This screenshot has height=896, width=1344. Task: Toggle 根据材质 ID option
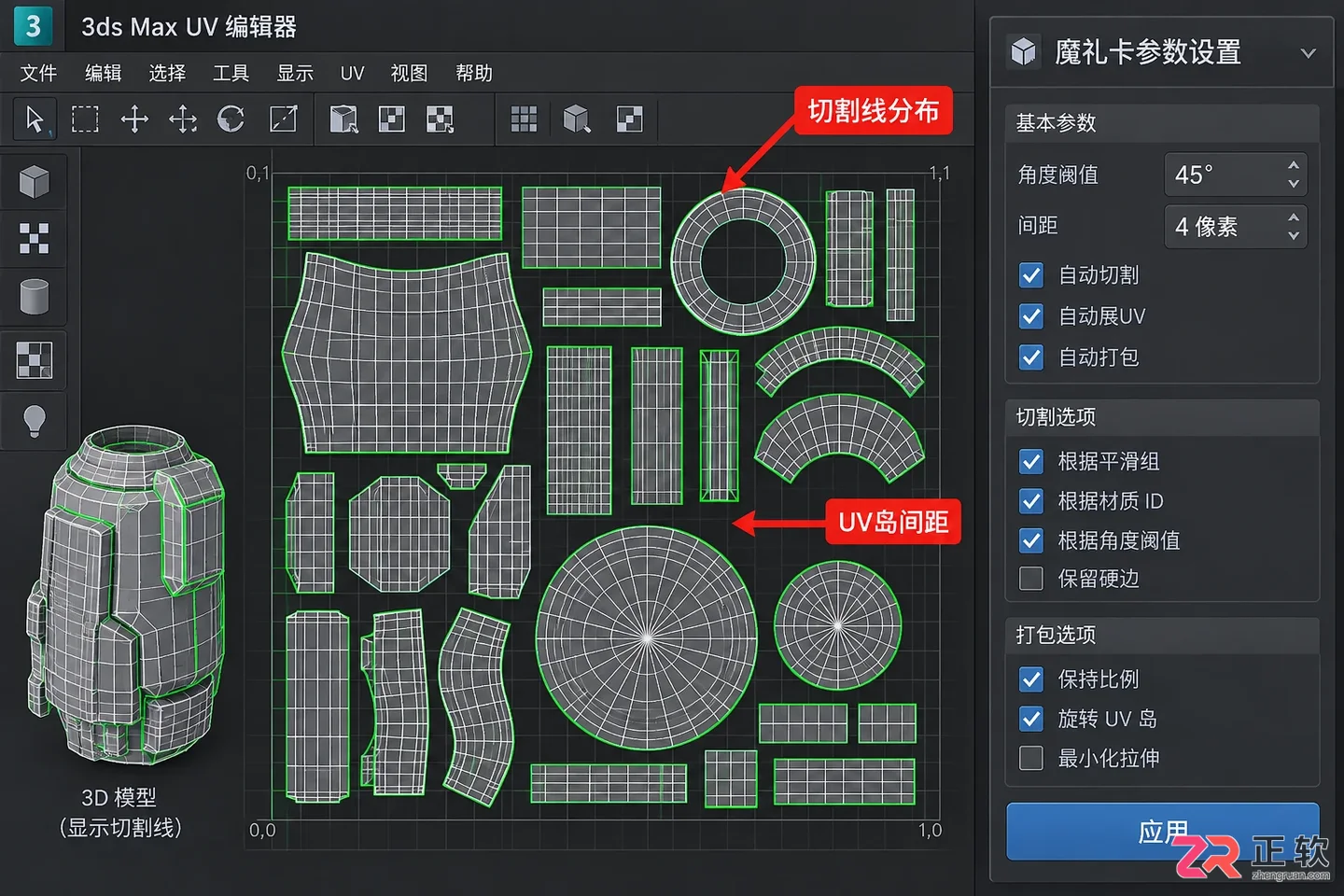[1031, 501]
